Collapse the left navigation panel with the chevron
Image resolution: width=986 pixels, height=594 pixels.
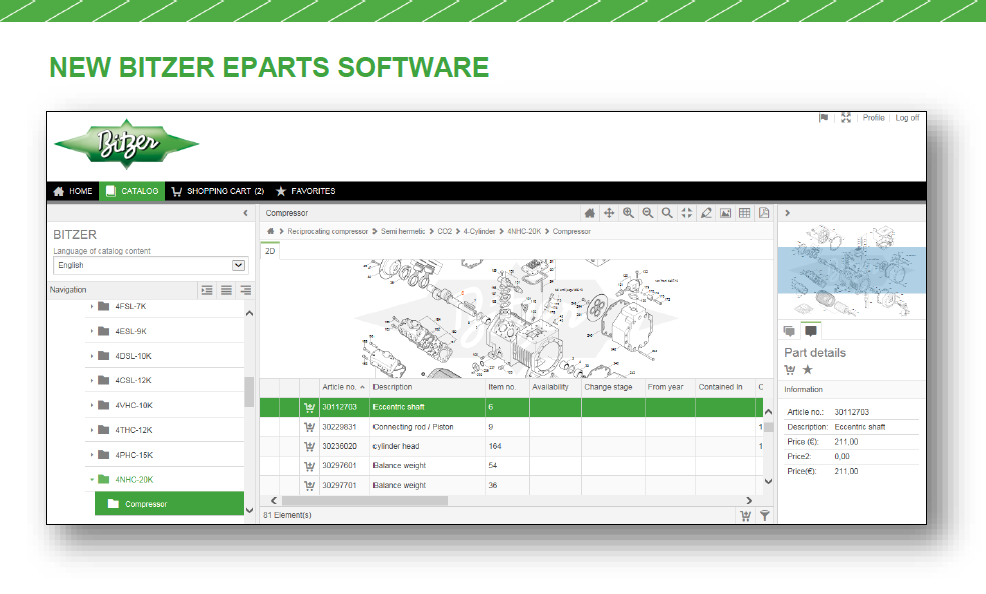click(x=245, y=213)
